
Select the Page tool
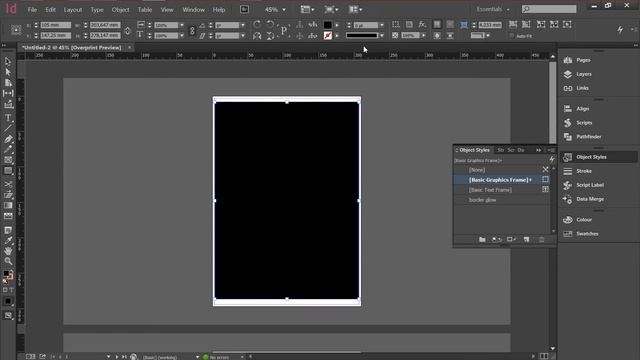pyautogui.click(x=8, y=82)
